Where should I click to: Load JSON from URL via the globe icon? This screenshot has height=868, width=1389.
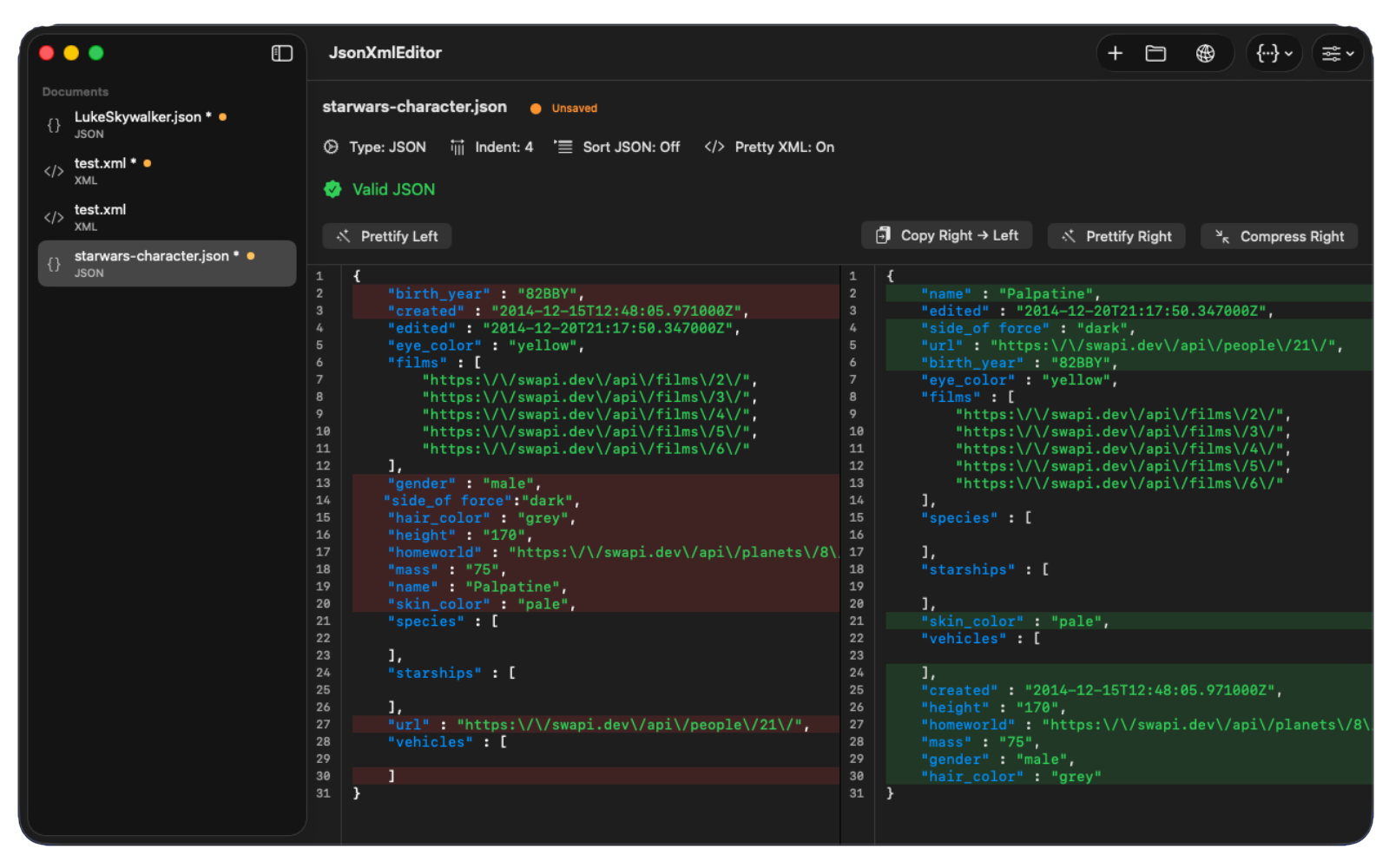coord(1205,53)
